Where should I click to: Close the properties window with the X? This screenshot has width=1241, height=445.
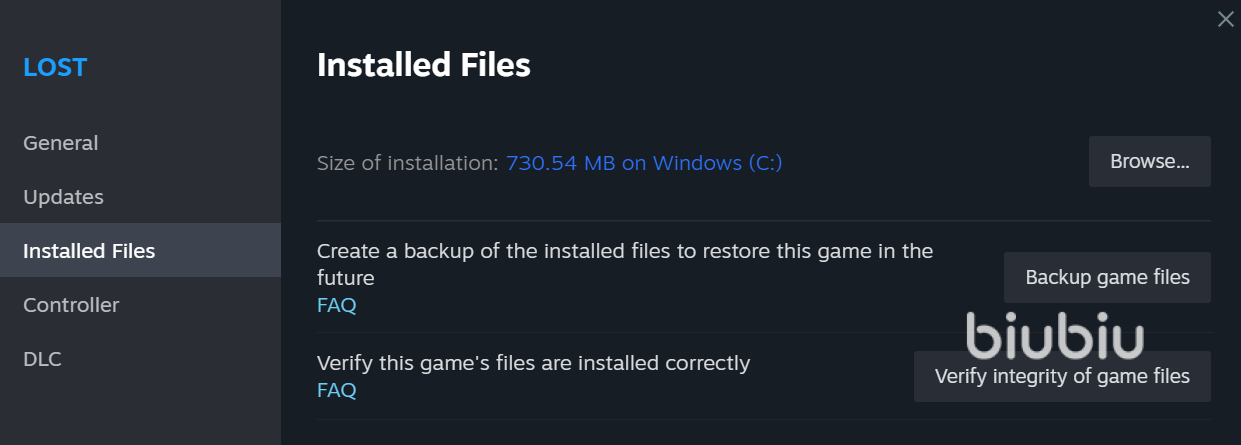click(x=1225, y=19)
